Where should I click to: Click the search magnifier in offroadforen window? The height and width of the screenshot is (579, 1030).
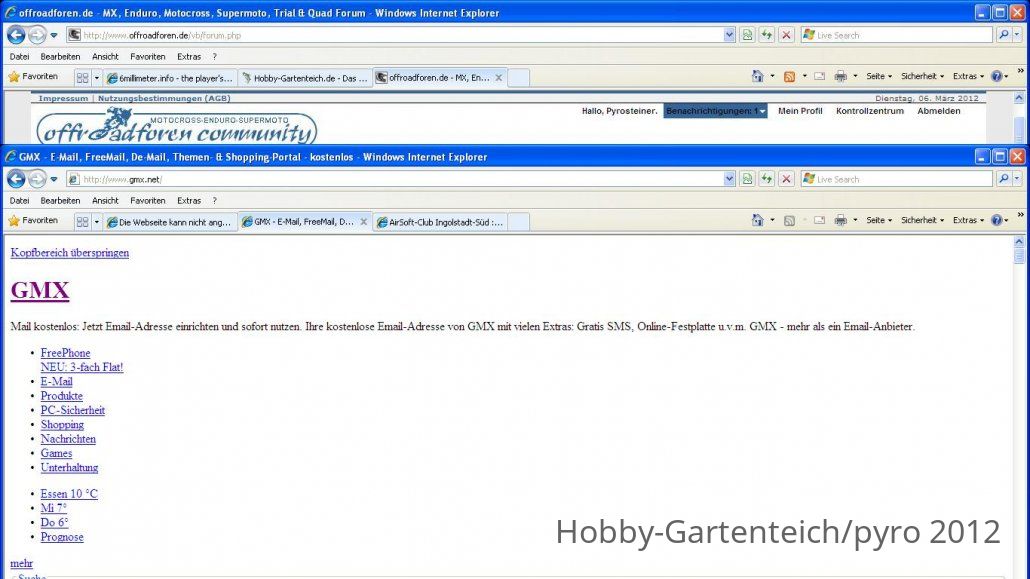[1004, 35]
